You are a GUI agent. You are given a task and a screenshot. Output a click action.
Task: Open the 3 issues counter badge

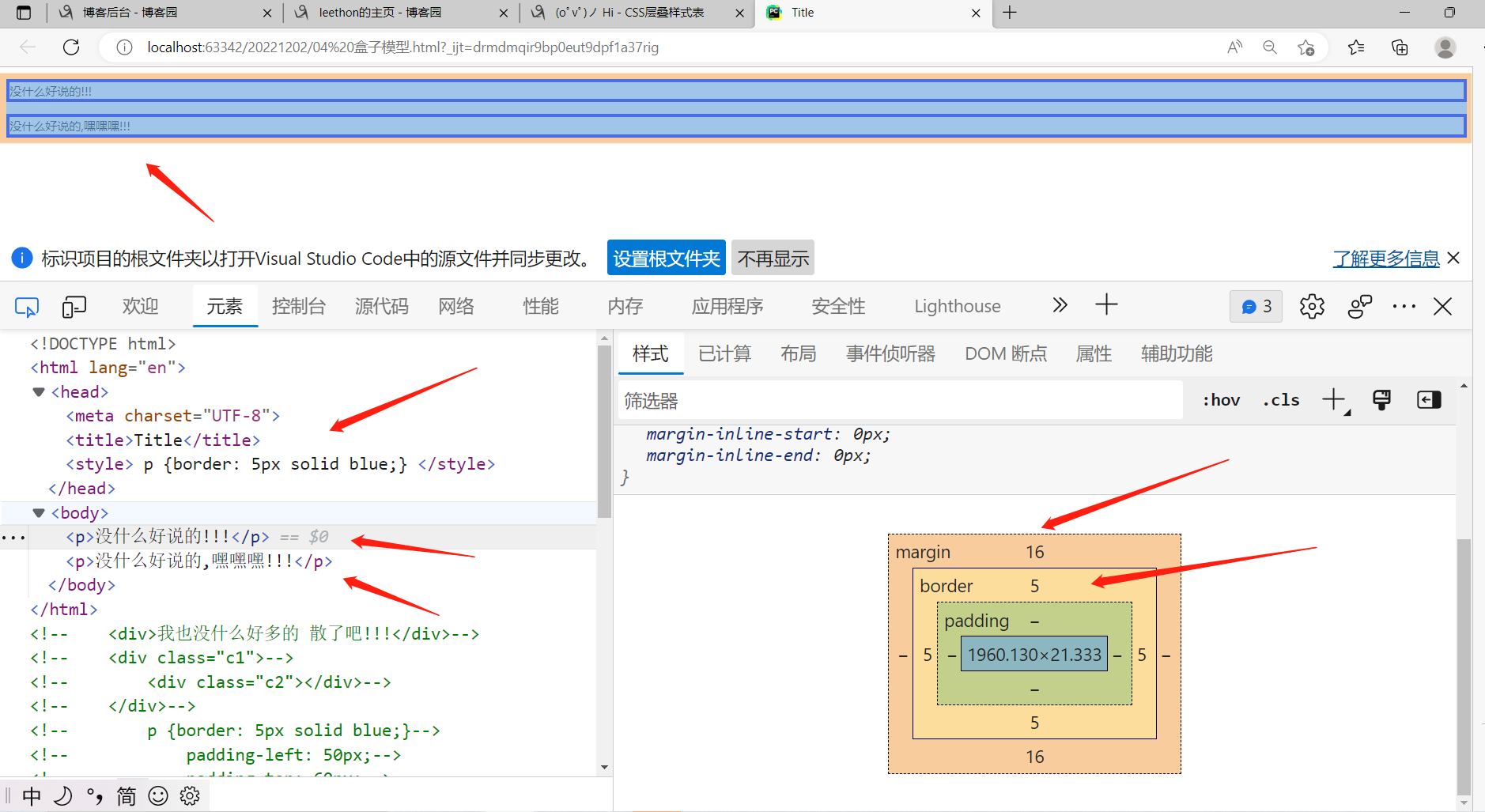coord(1256,306)
